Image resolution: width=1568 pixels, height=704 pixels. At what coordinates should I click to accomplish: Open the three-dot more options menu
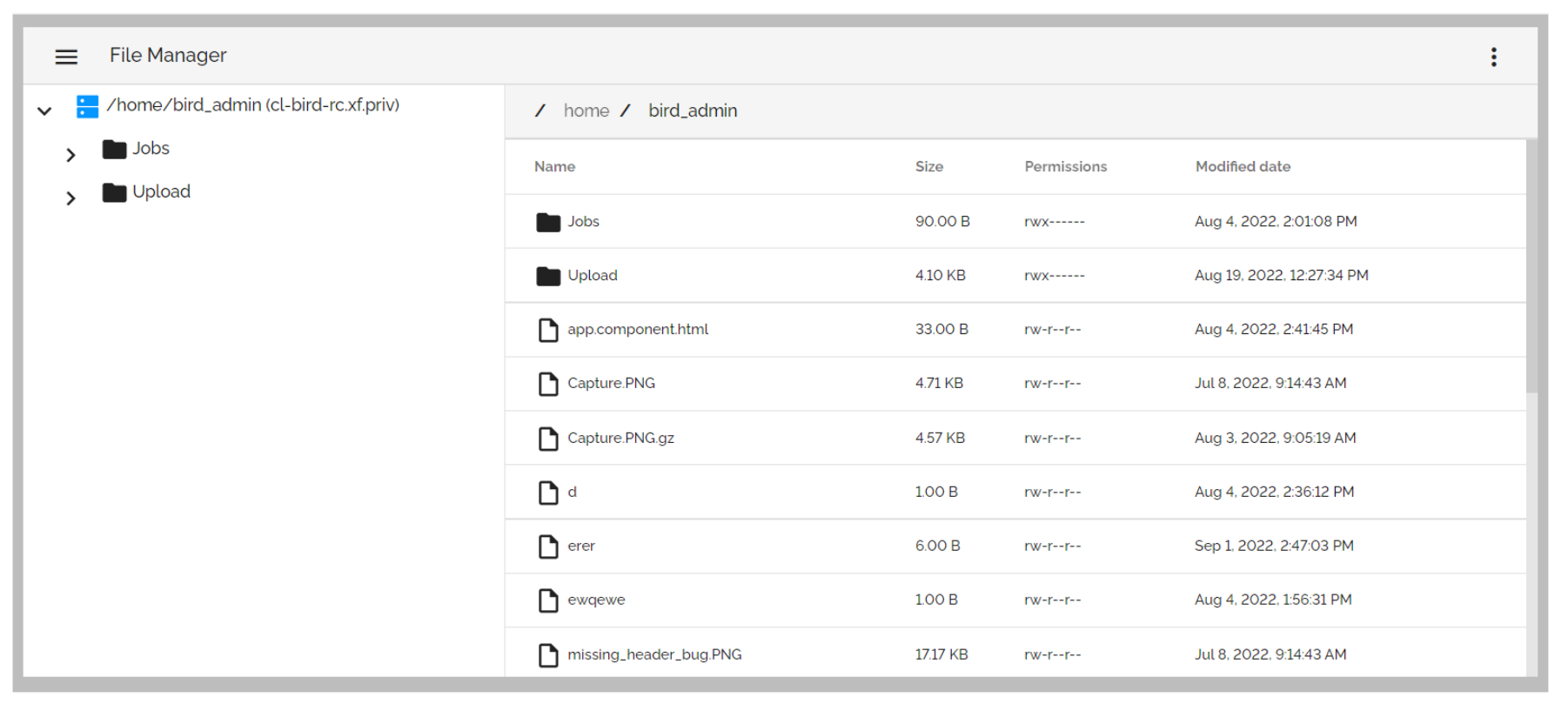coord(1493,57)
